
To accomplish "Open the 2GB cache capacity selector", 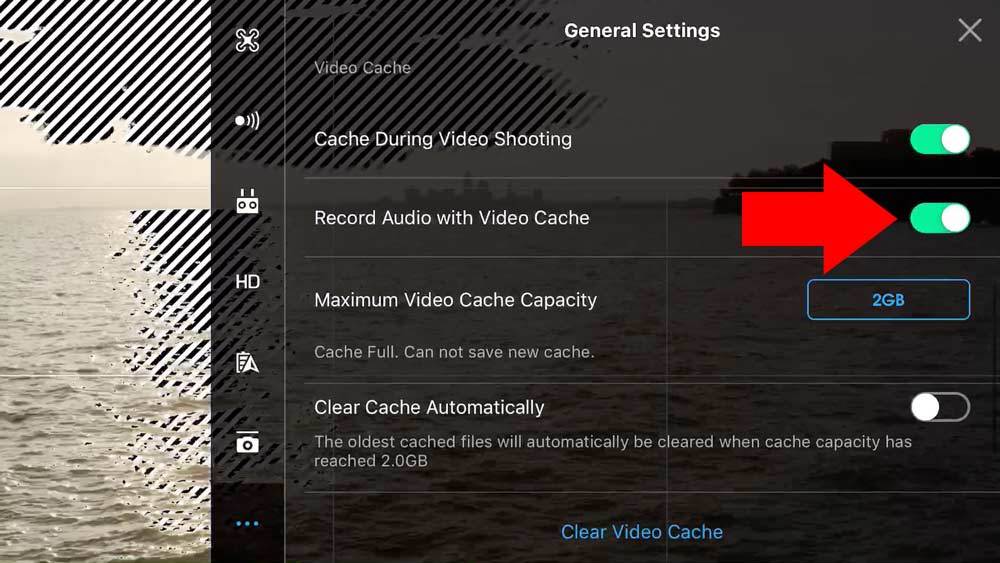I will (888, 300).
